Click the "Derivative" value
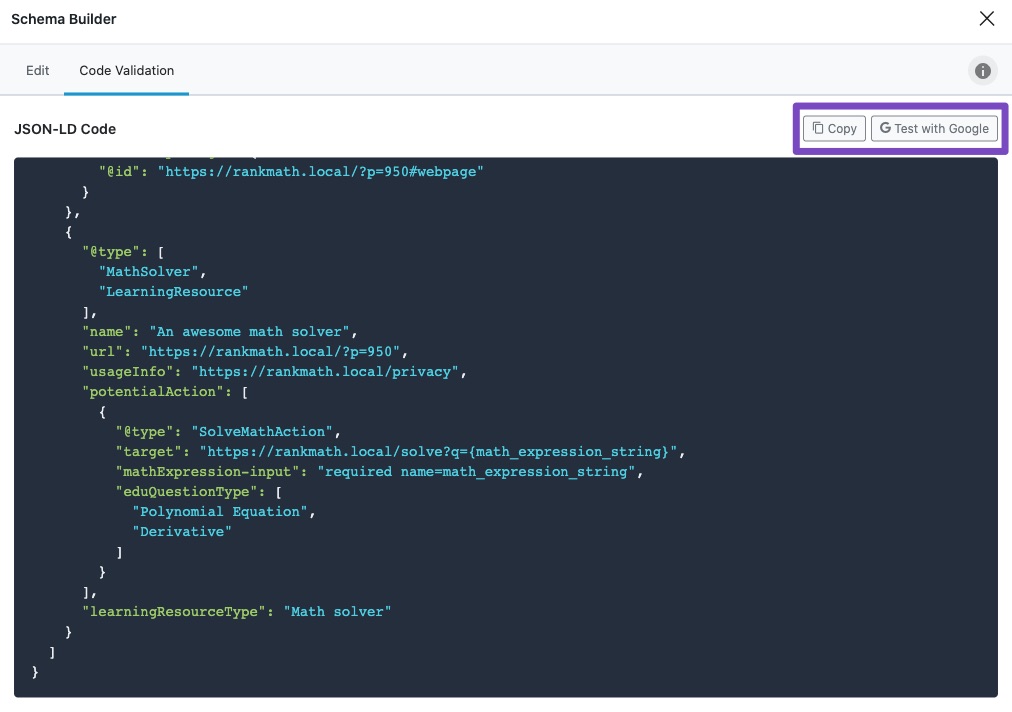The height and width of the screenshot is (712, 1012). pos(182,532)
